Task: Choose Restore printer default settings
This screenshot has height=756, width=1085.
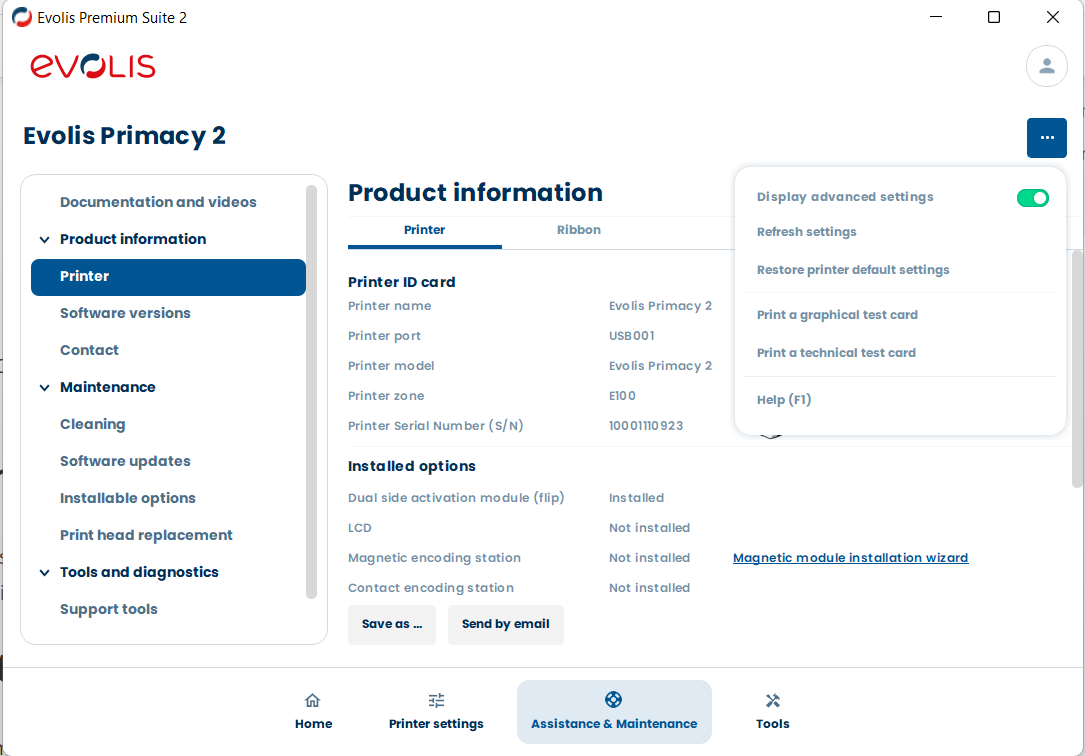Action: [x=853, y=270]
